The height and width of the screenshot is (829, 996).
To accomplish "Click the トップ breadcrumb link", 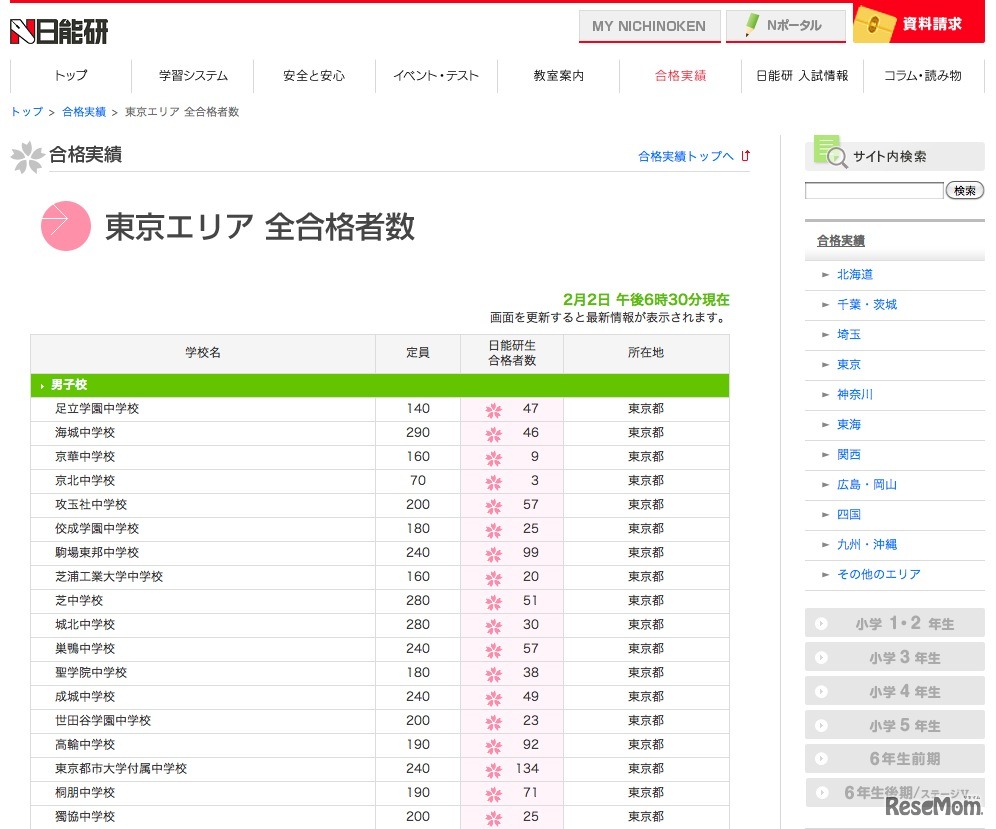I will click(x=25, y=112).
